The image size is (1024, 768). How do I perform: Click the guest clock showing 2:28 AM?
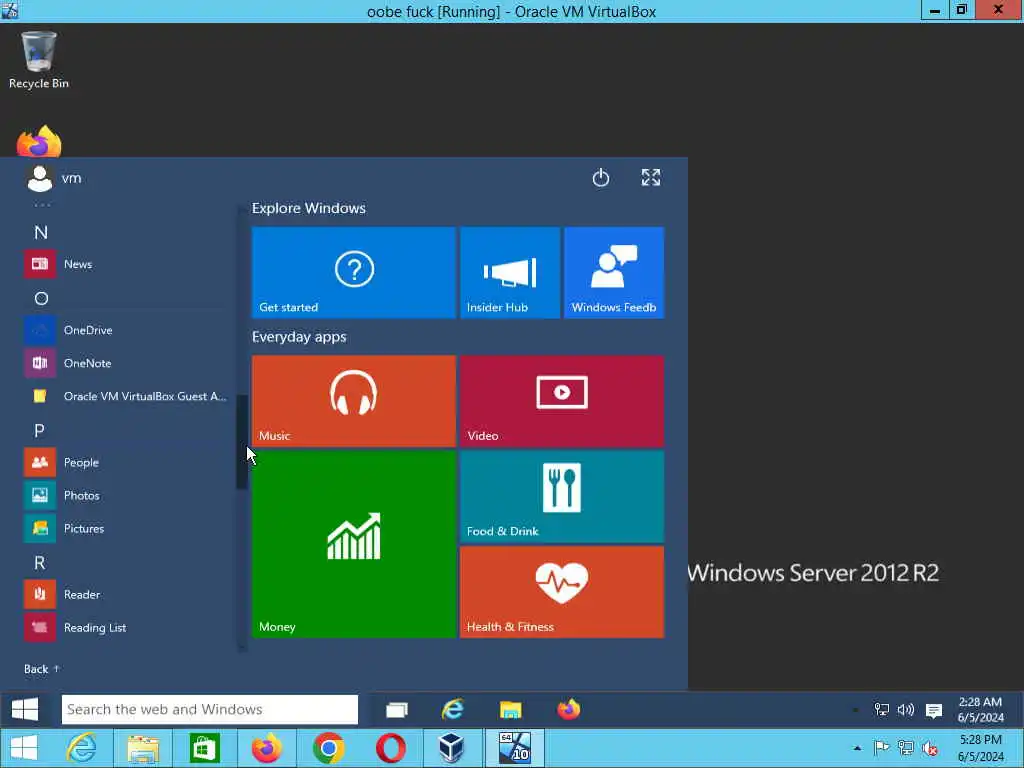pos(980,710)
